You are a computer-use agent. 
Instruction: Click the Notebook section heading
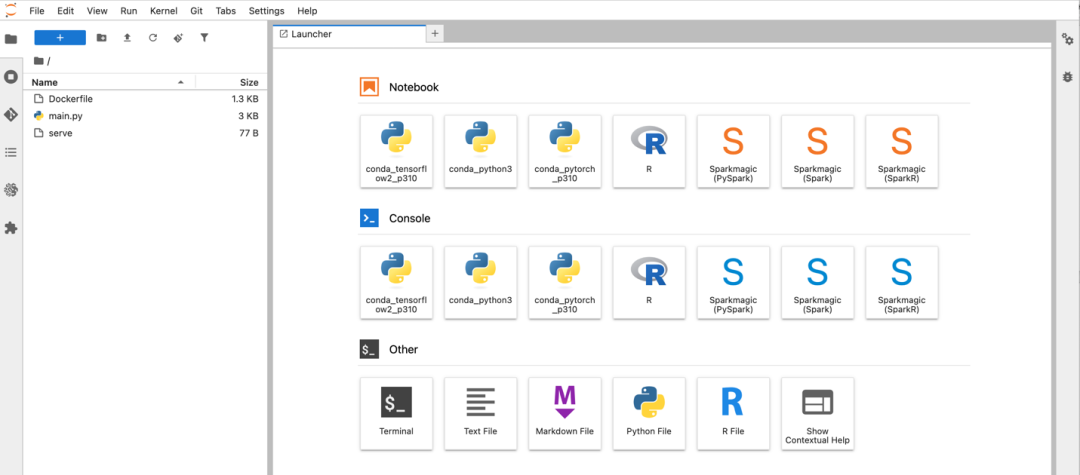coord(414,87)
